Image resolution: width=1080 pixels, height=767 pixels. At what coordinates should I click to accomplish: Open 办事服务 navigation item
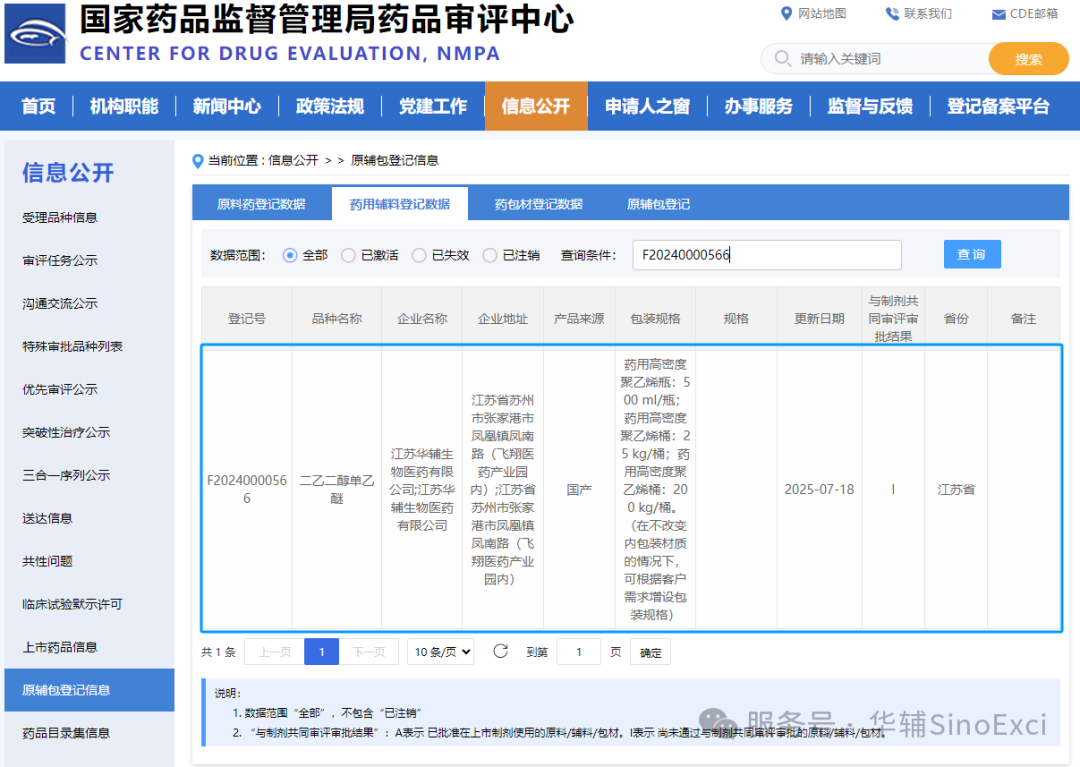pos(758,106)
